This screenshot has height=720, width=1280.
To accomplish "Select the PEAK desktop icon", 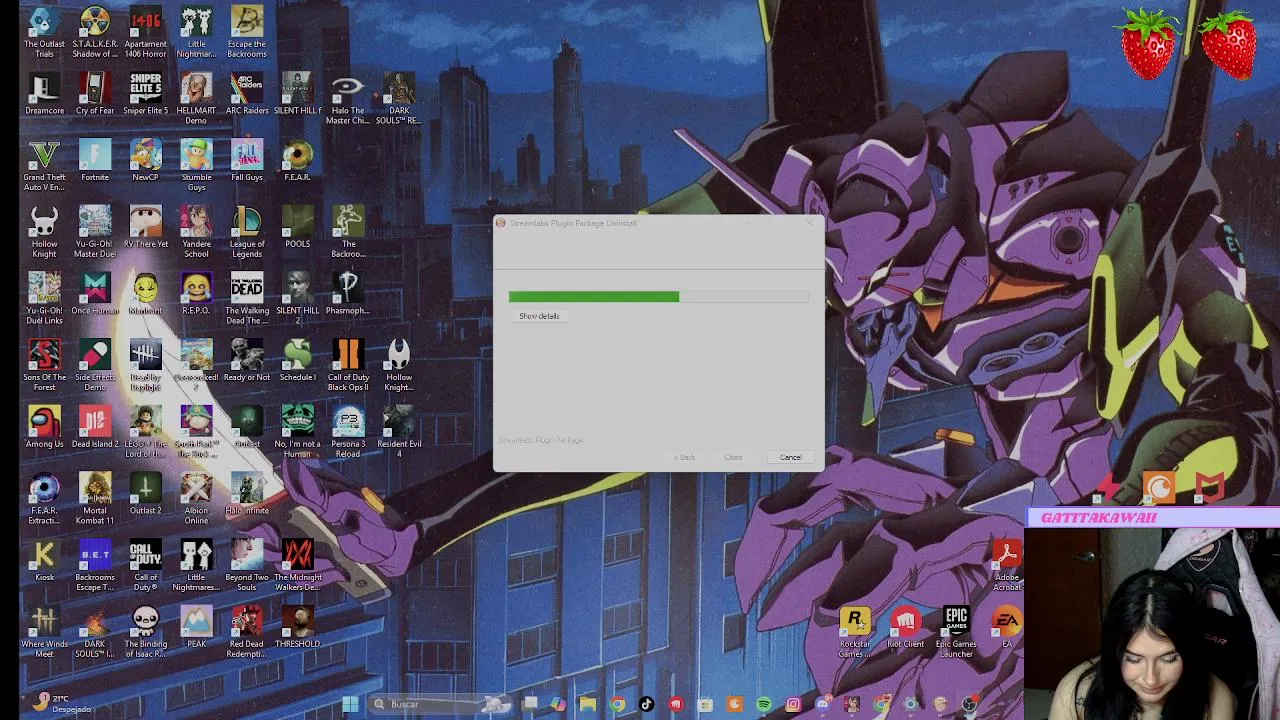I will tap(196, 628).
